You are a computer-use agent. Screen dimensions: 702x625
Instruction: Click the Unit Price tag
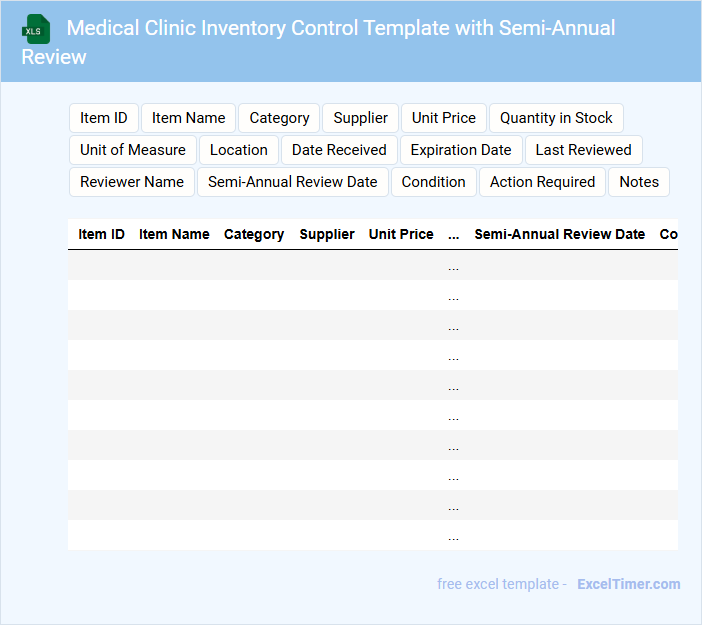(x=444, y=118)
